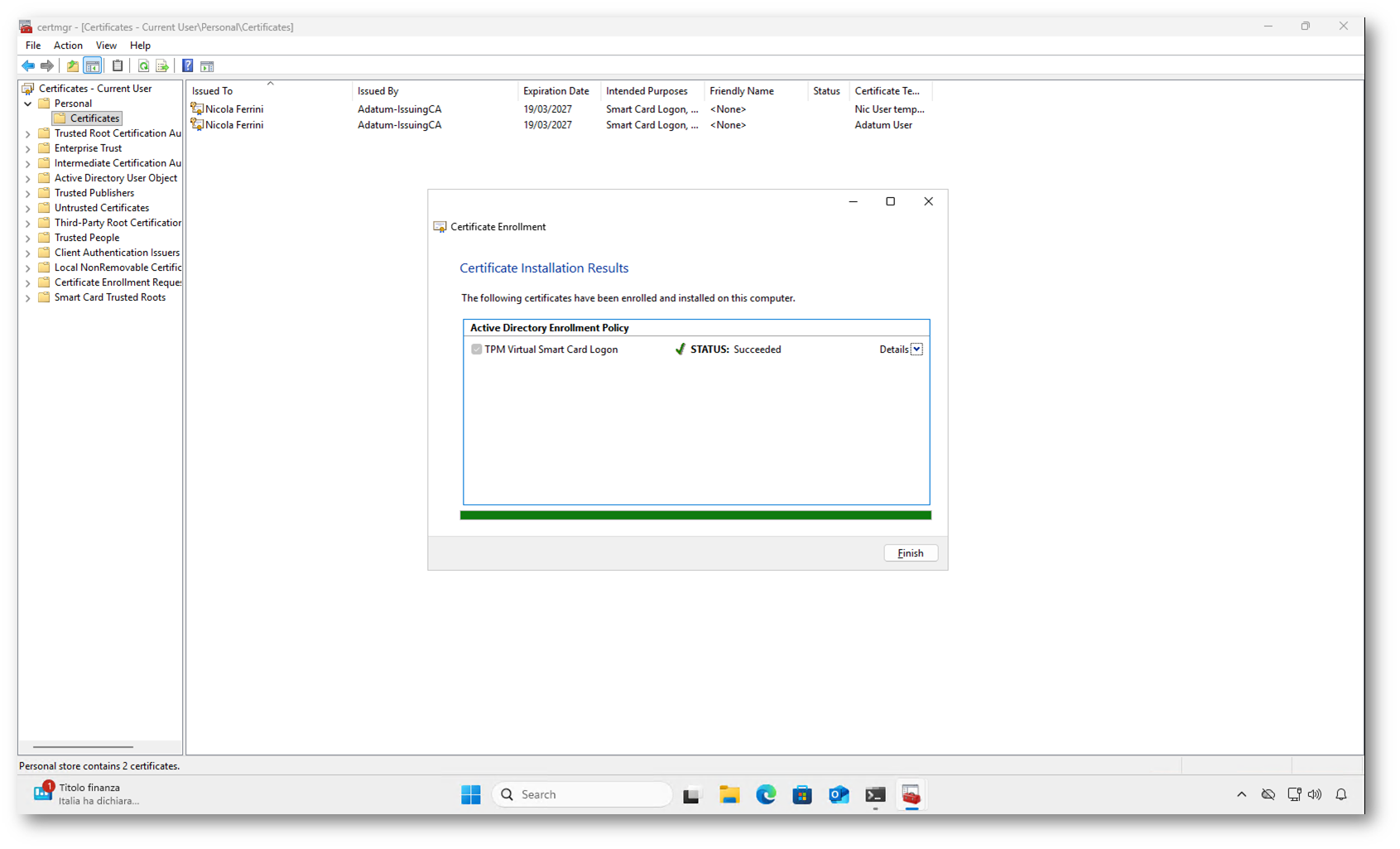Click the TPM Virtual Smart Card Logon checkbox

click(x=477, y=350)
